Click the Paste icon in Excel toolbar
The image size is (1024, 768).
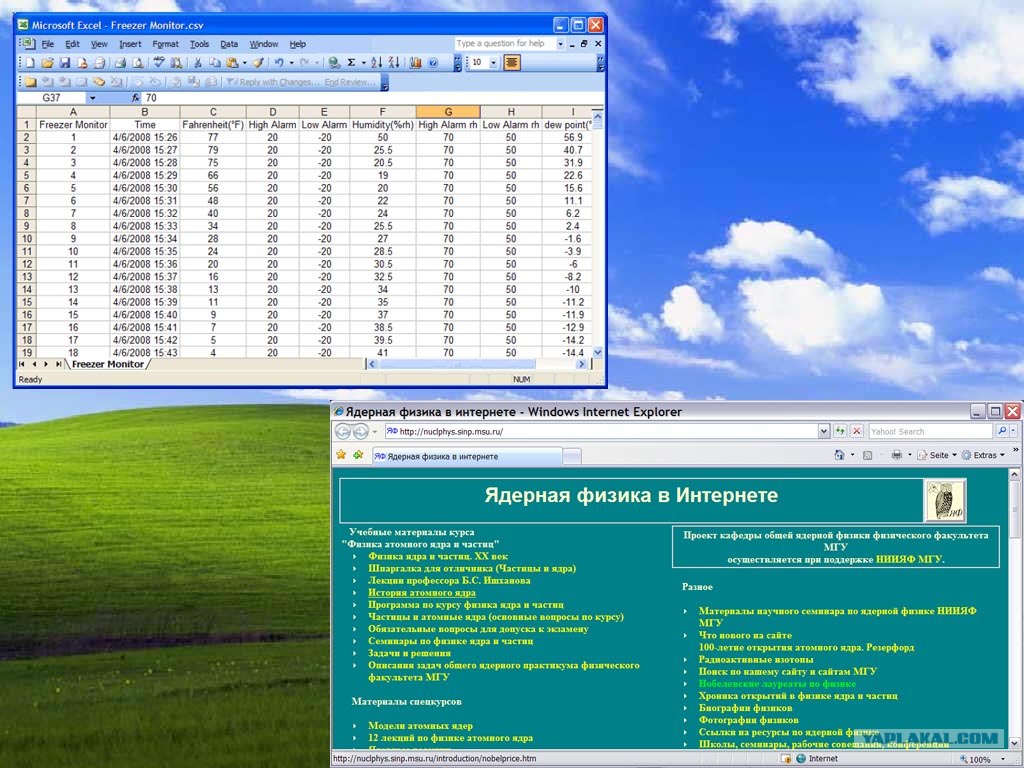(232, 63)
